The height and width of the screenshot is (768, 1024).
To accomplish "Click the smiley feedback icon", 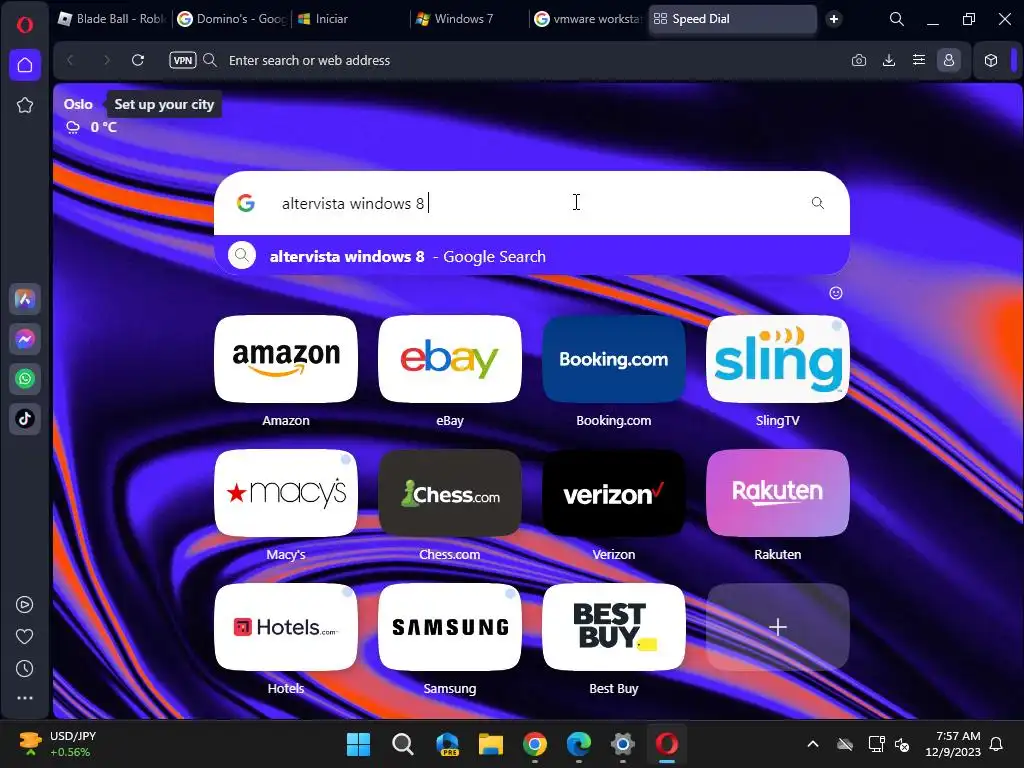I will click(836, 293).
